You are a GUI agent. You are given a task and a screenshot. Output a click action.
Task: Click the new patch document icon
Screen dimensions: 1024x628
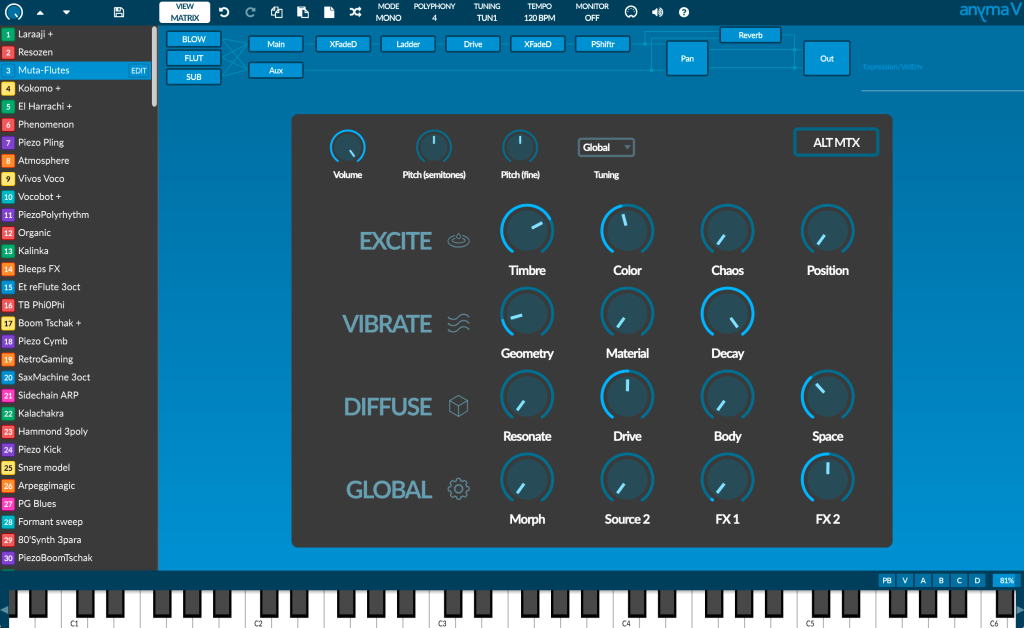(x=330, y=13)
